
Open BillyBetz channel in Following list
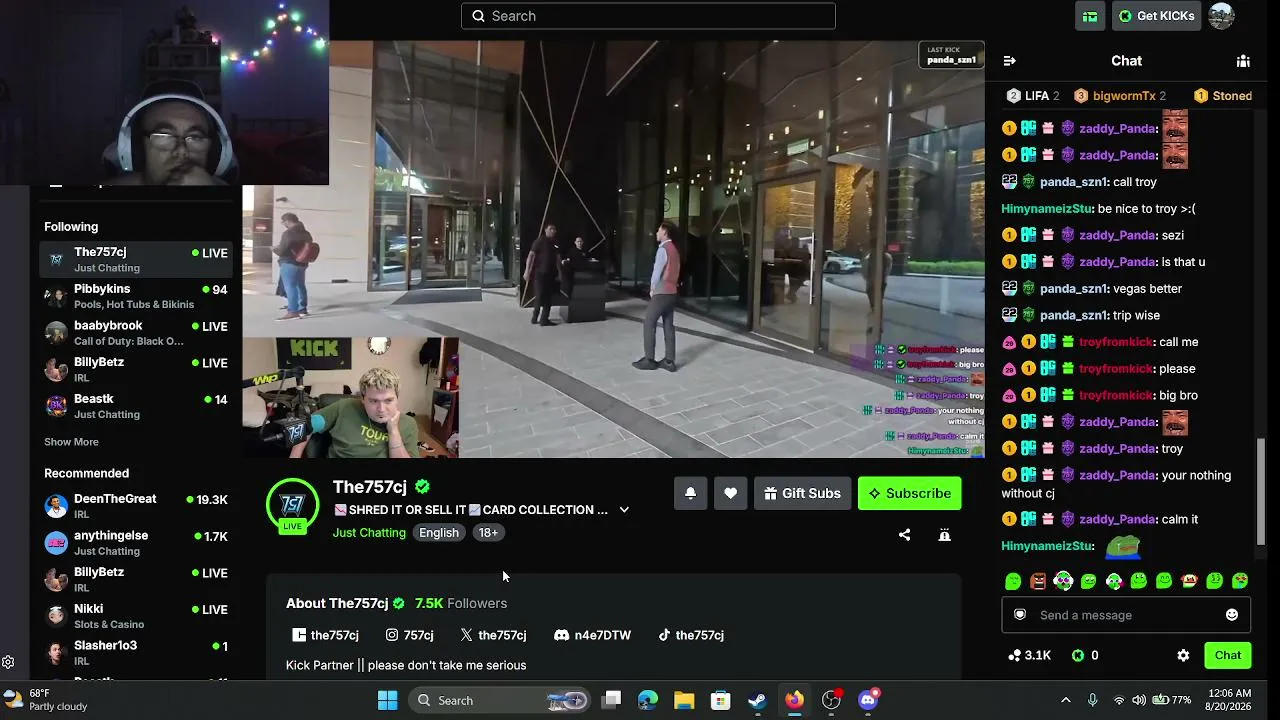(x=136, y=369)
